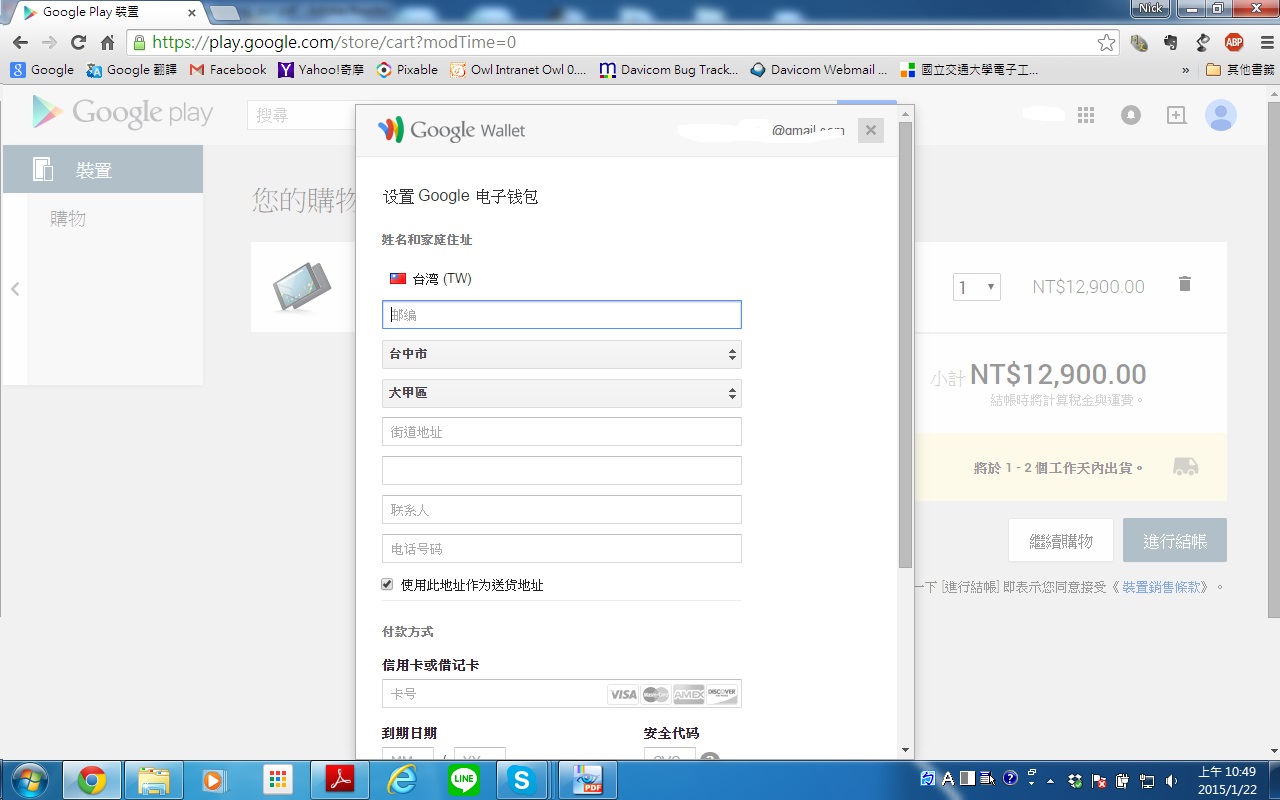Bookmark this page with the star icon
This screenshot has width=1280, height=800.
coord(1106,43)
